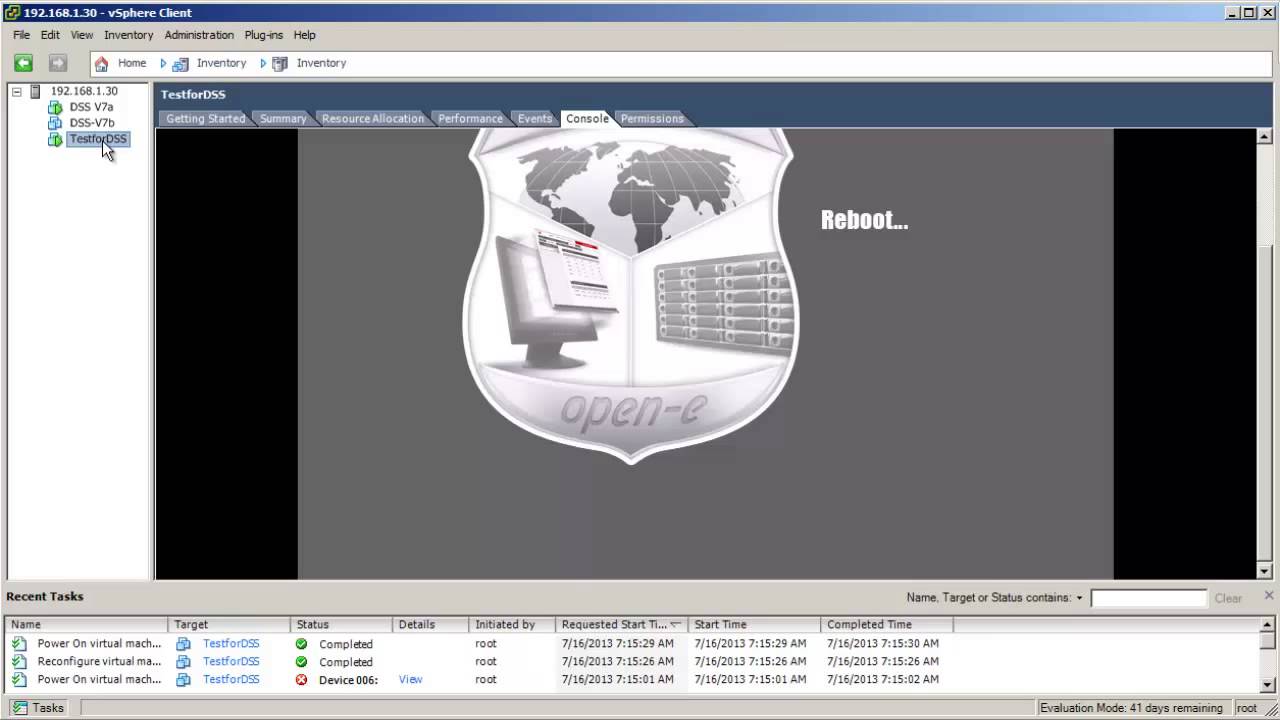This screenshot has height=720, width=1280.
Task: Open the Plug-ins menu
Action: [264, 35]
